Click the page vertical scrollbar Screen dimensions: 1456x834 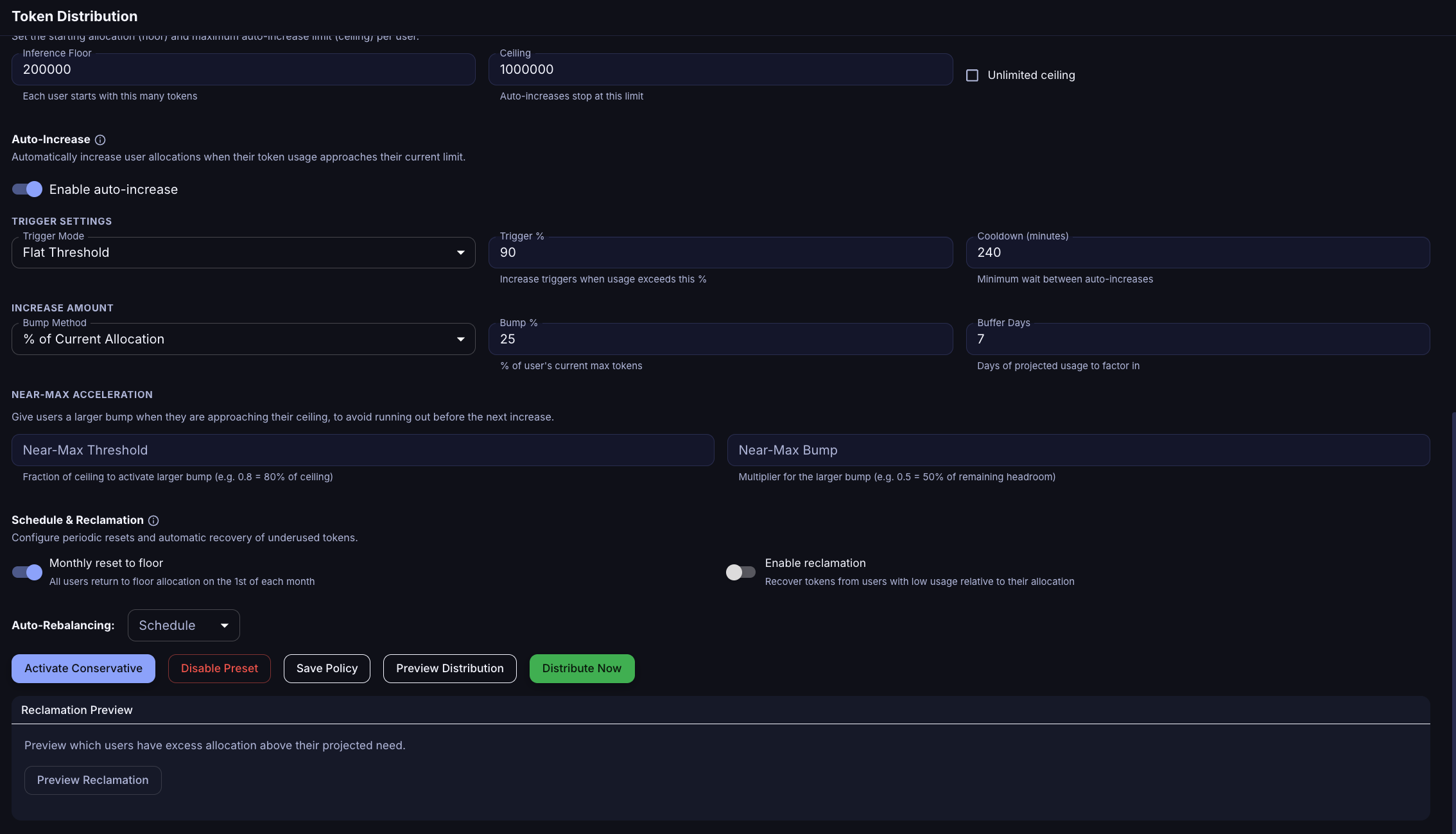pos(1453,623)
